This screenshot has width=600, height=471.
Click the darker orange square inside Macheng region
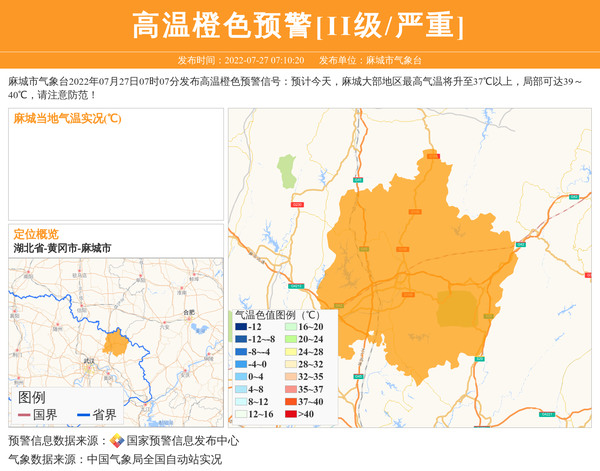click(457, 308)
